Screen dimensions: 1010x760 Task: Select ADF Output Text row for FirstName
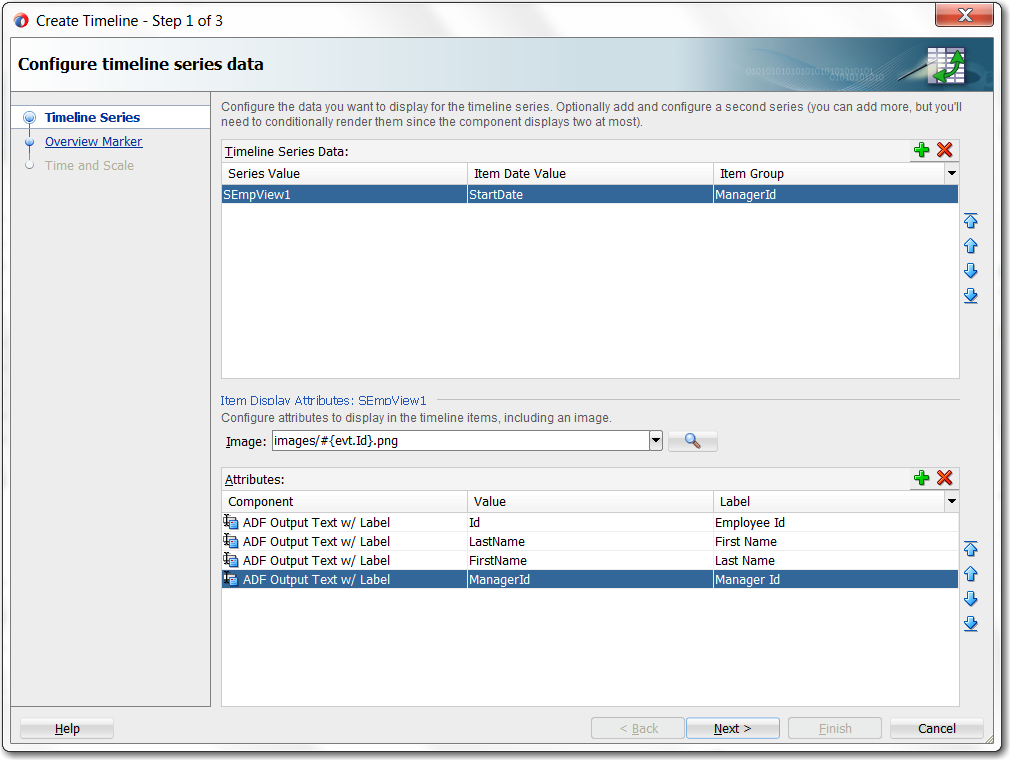344,560
